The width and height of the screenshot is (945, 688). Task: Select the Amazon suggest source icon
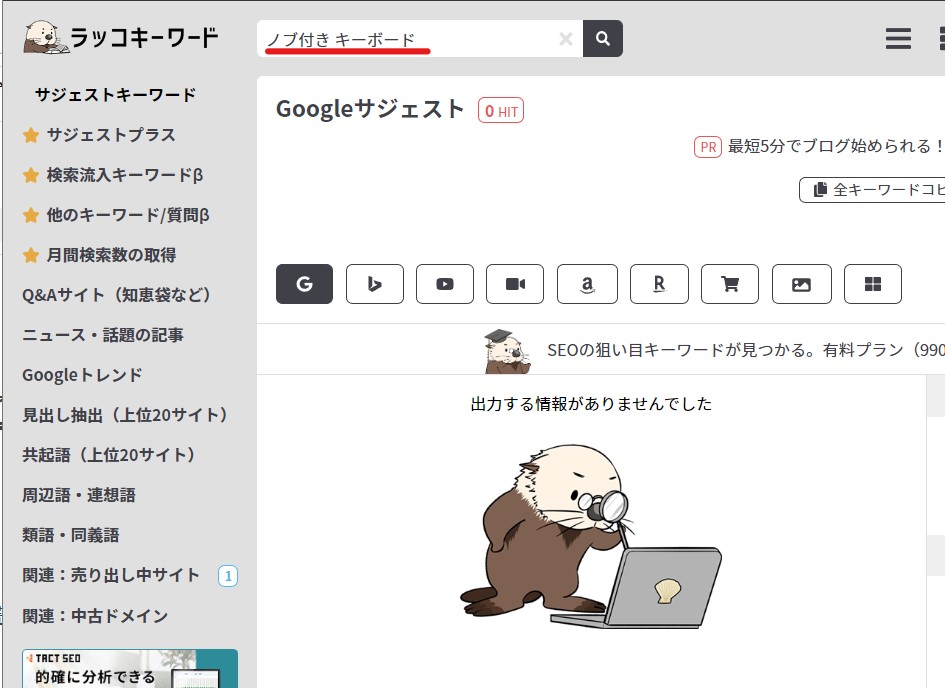click(587, 284)
